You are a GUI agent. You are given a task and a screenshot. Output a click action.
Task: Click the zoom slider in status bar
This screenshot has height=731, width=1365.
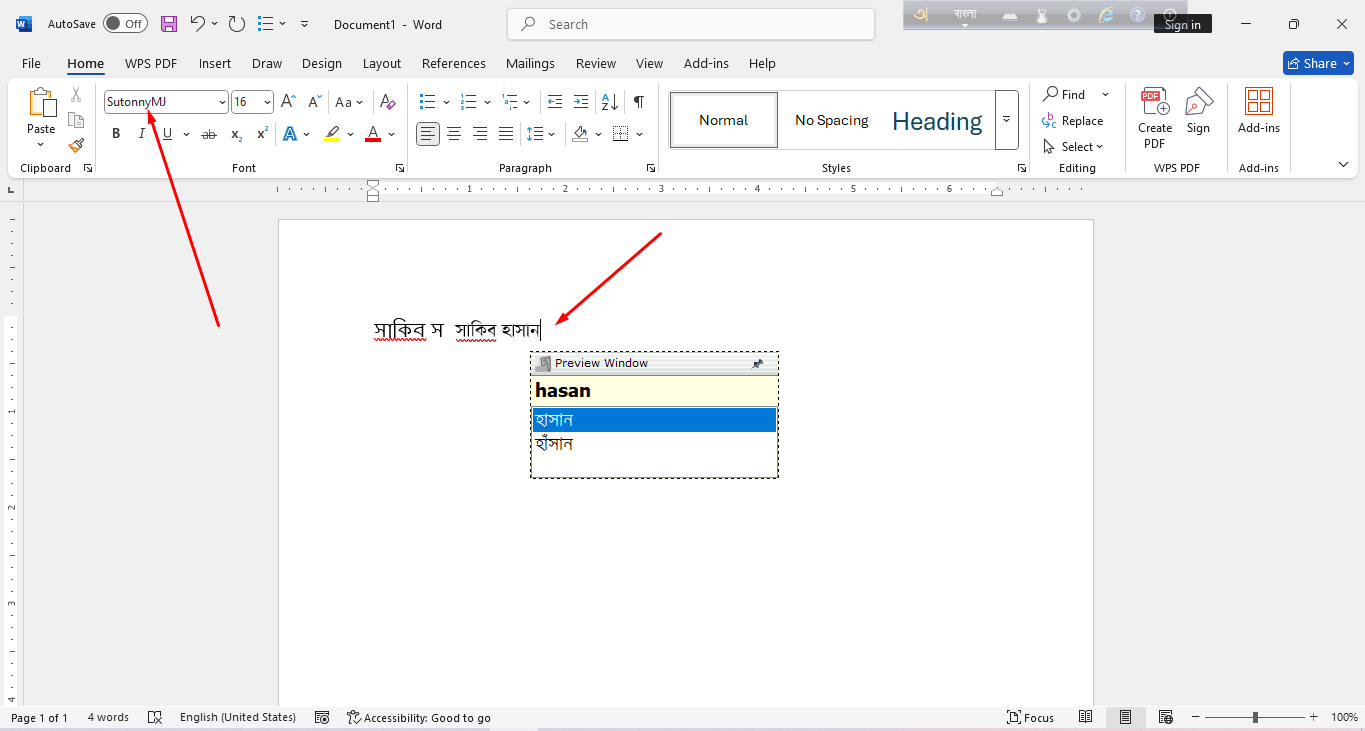tap(1255, 717)
